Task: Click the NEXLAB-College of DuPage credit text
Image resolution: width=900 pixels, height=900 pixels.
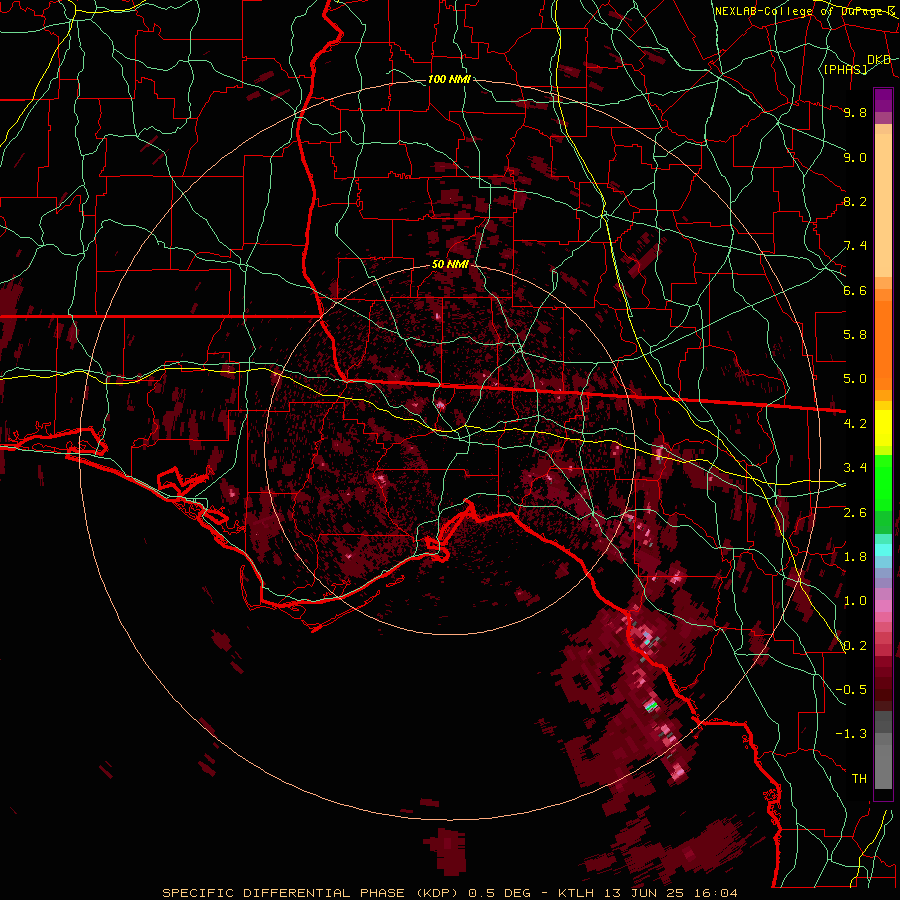Action: coord(804,11)
